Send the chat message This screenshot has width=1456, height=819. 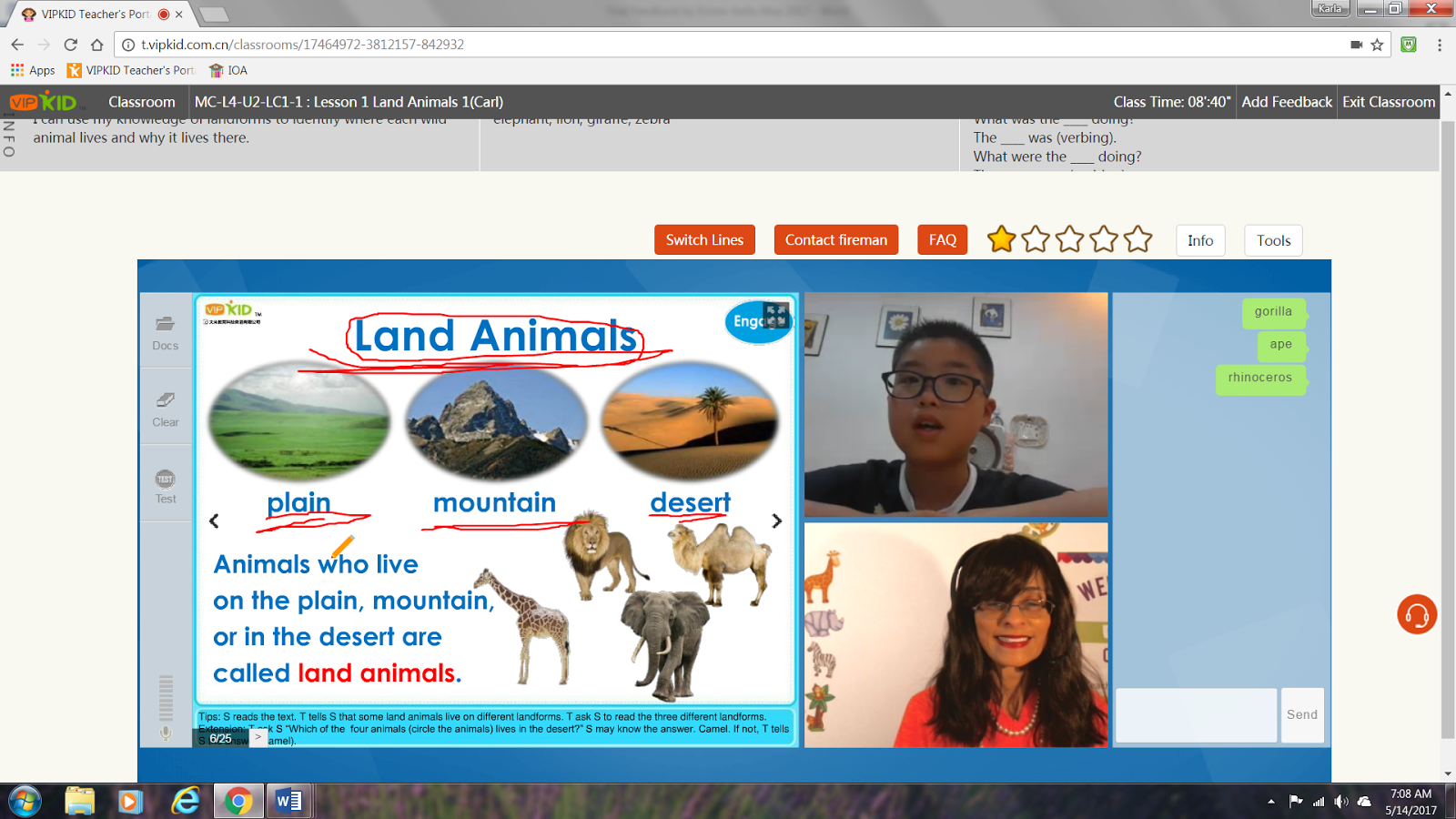(1302, 714)
